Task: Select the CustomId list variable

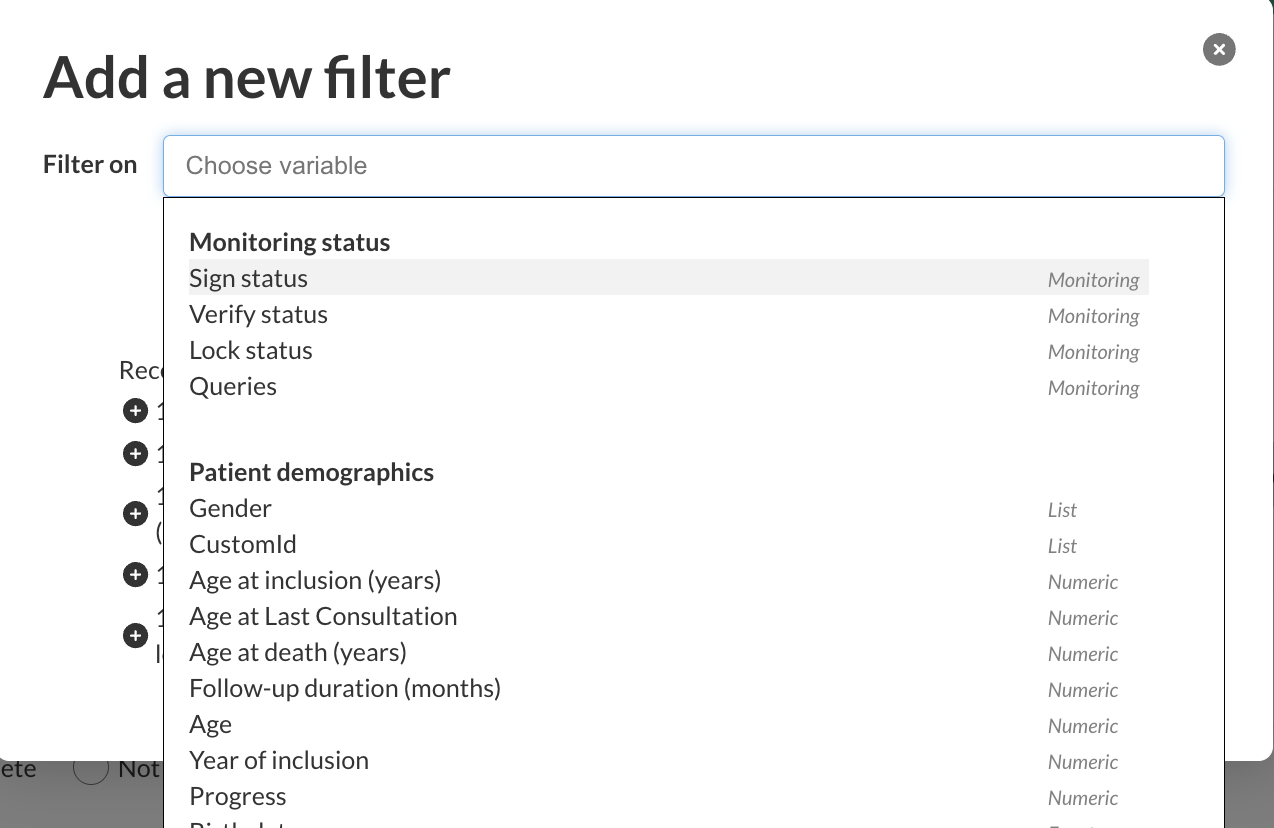Action: click(243, 544)
